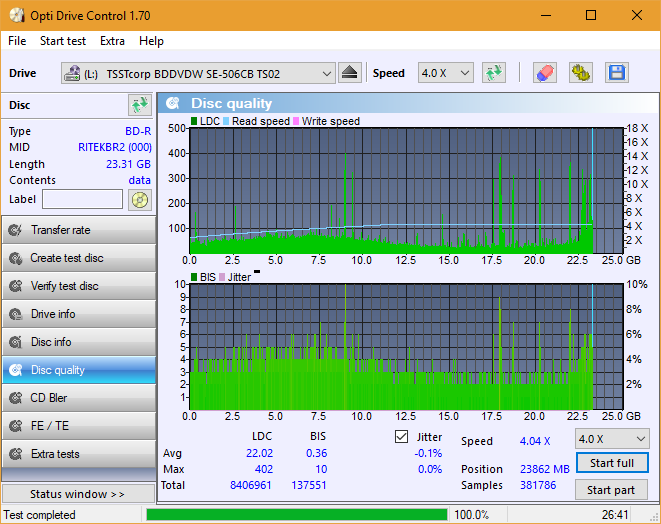The image size is (661, 524).
Task: Click the yellow disc label icon
Action: point(140,199)
